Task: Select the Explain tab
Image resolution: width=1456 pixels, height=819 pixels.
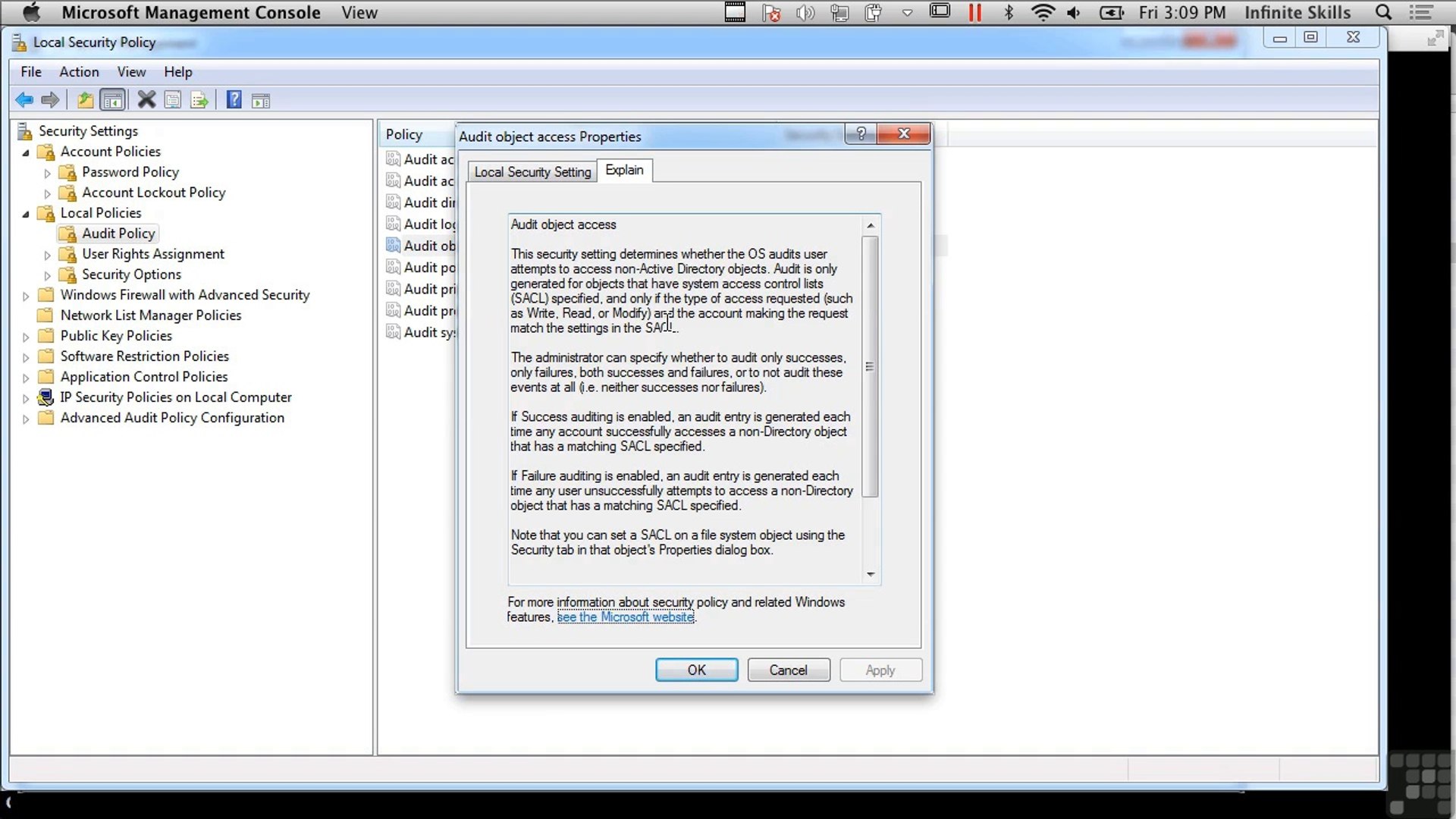Action: tap(625, 170)
